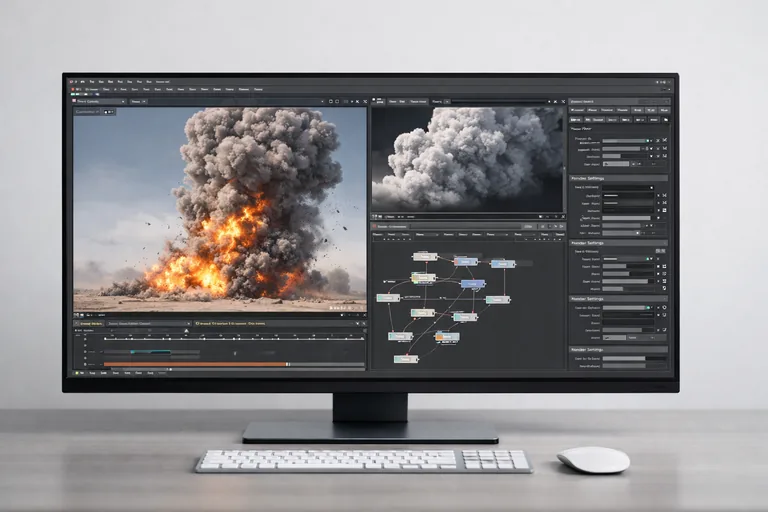The width and height of the screenshot is (768, 512).
Task: Select the blue node in node graph center
Action: point(472,284)
